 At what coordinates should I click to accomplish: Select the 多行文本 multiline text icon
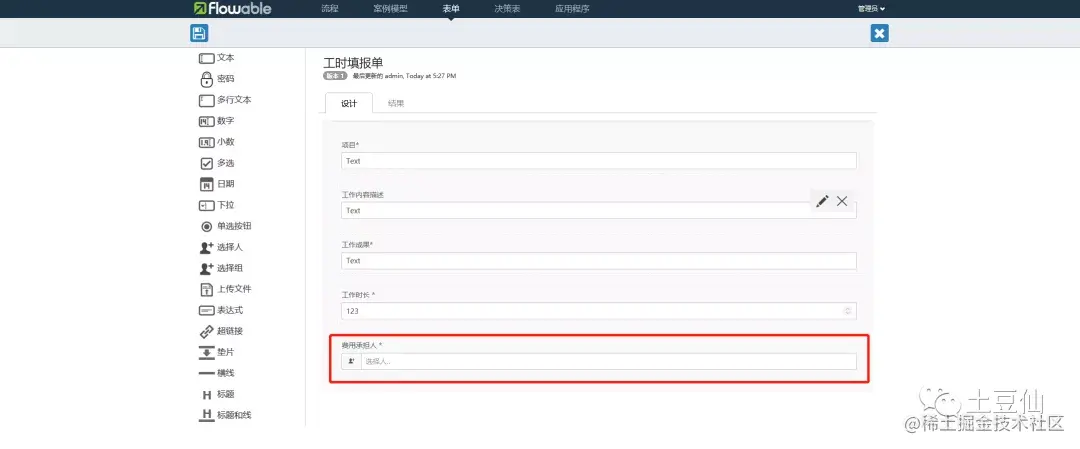click(x=207, y=100)
